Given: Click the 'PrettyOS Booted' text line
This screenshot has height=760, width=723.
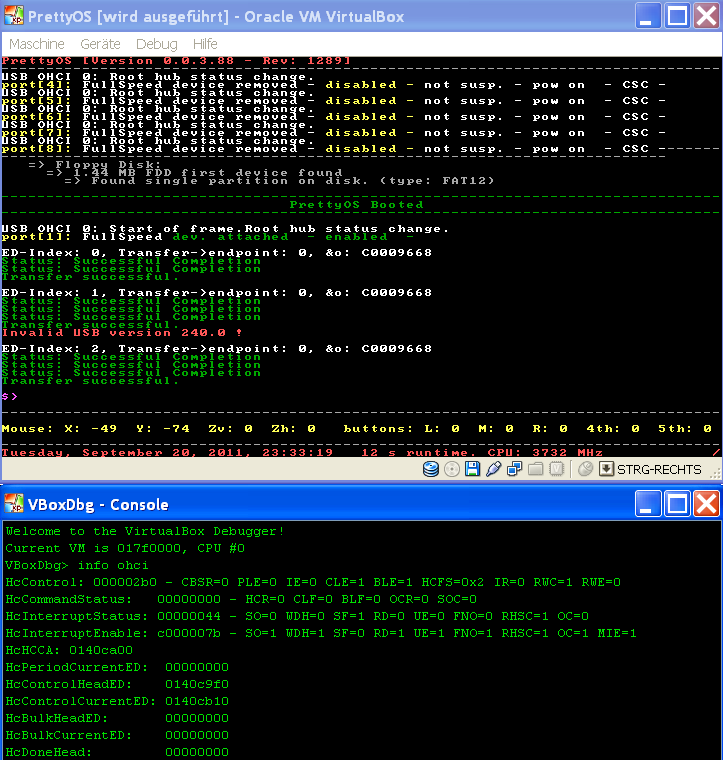Looking at the screenshot, I should (x=356, y=205).
